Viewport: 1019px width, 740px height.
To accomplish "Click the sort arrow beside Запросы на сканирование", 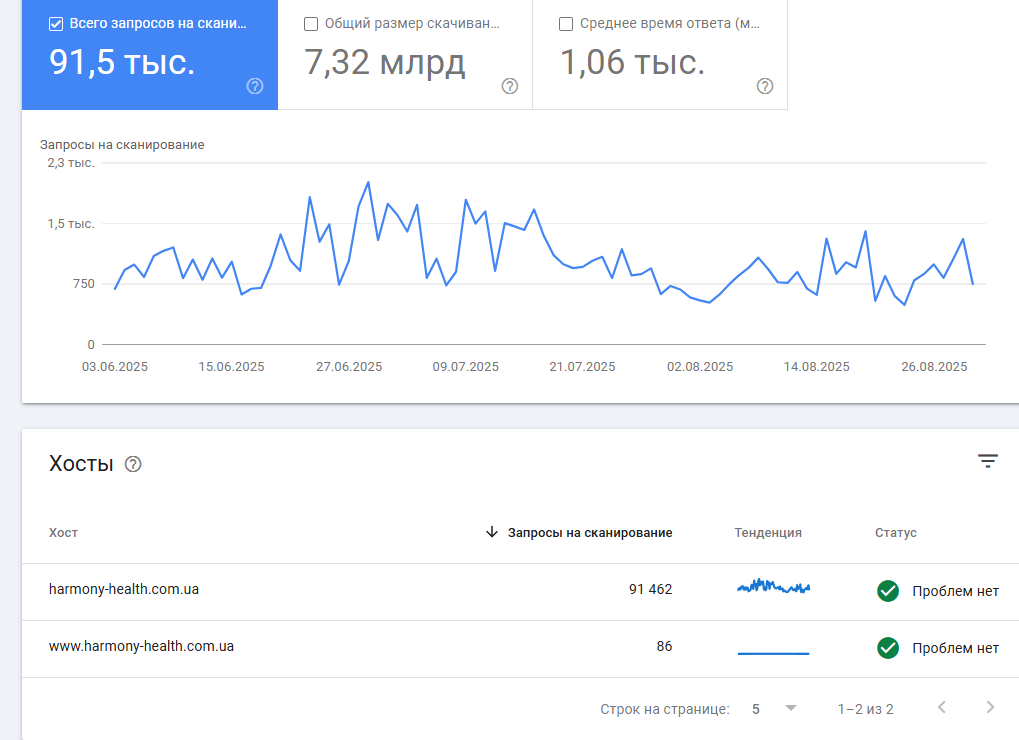I will point(492,532).
